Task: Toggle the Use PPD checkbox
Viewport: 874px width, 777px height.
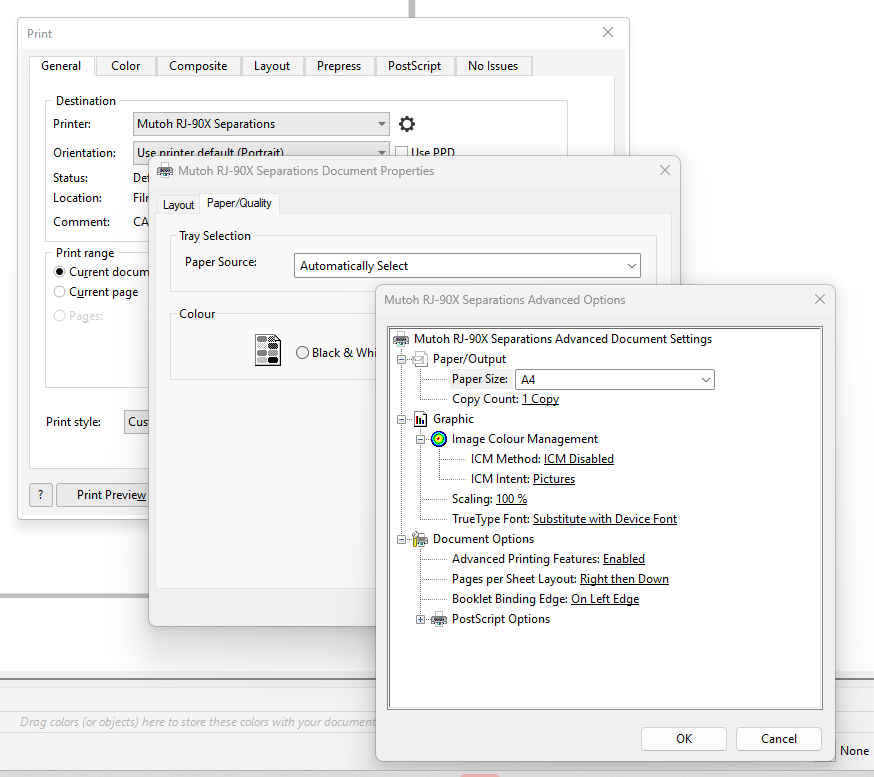Action: (x=401, y=152)
